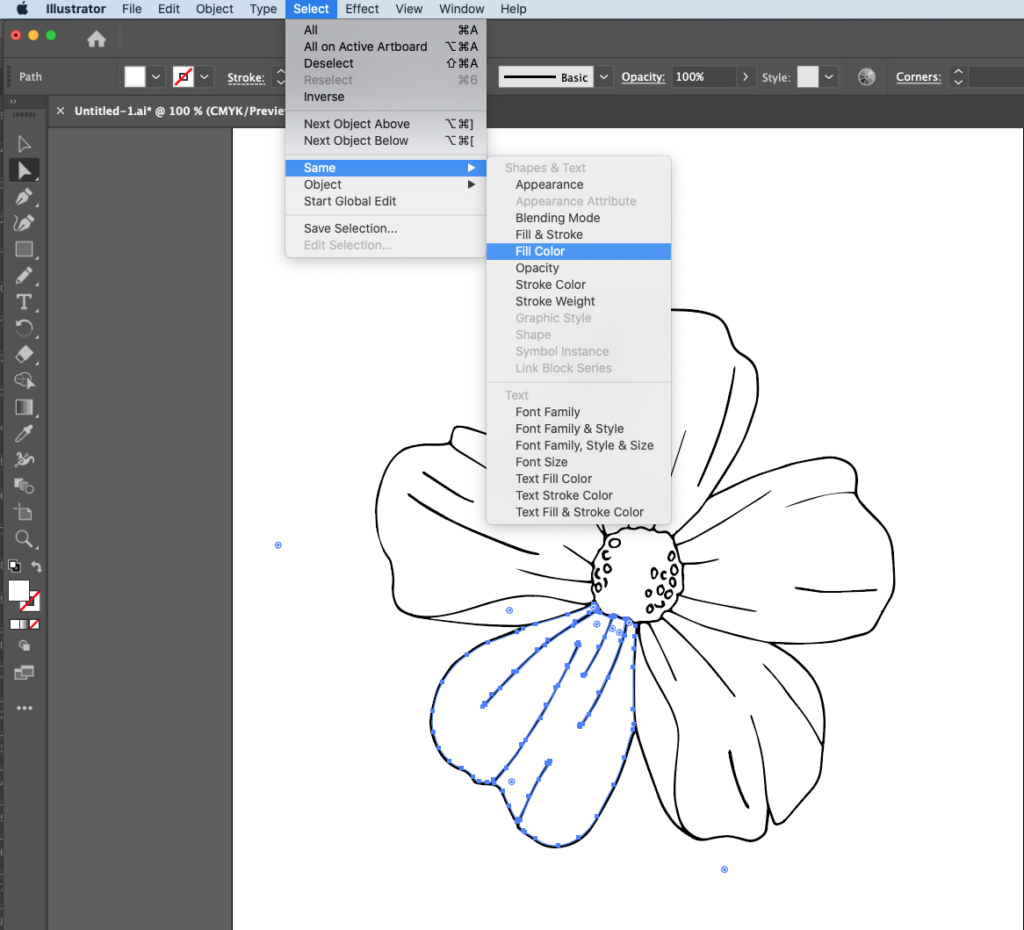Click the underlined Opacity link
Screen dimensions: 1024x930
[x=643, y=76]
